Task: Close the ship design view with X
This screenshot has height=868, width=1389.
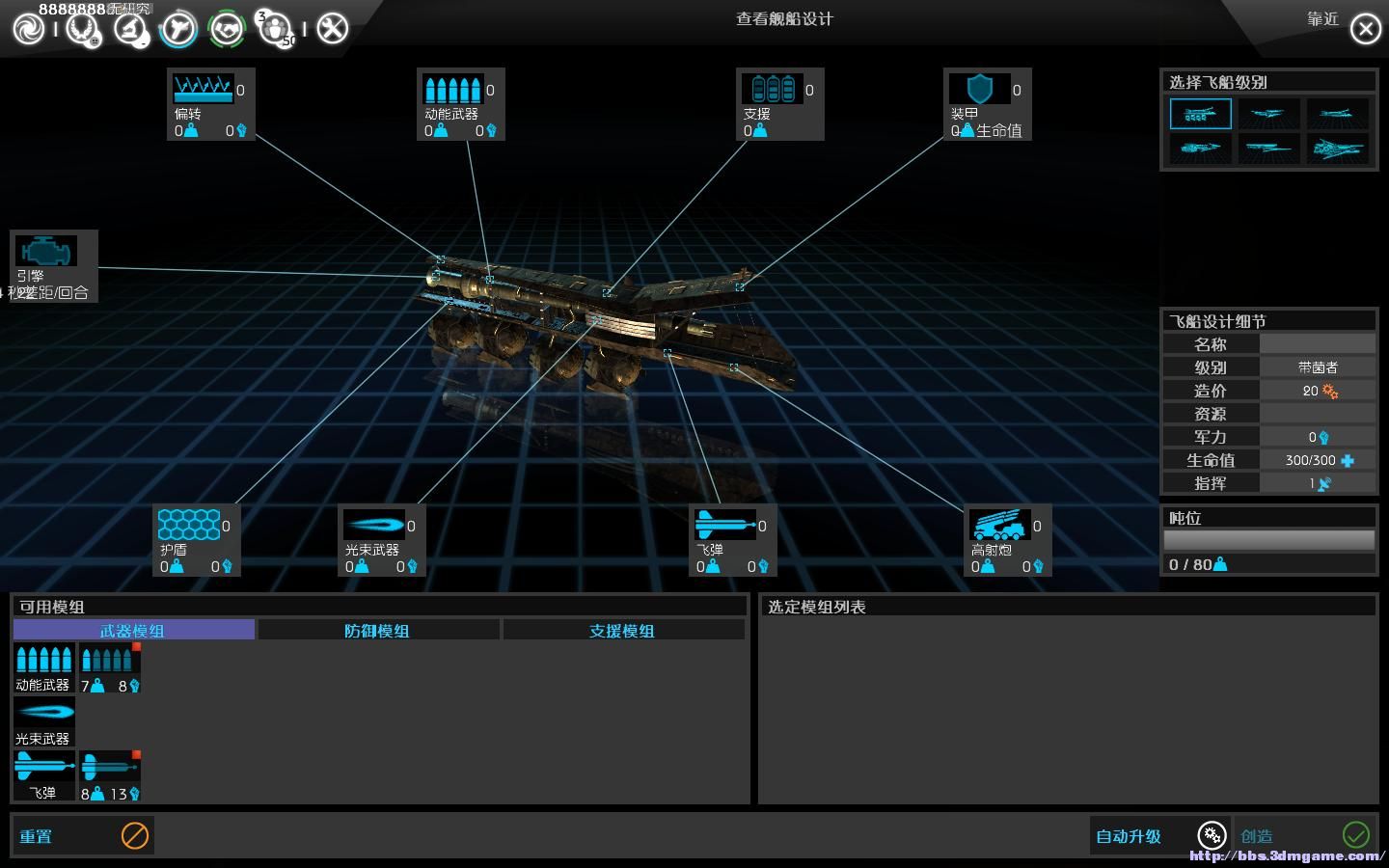Action: [x=1365, y=29]
